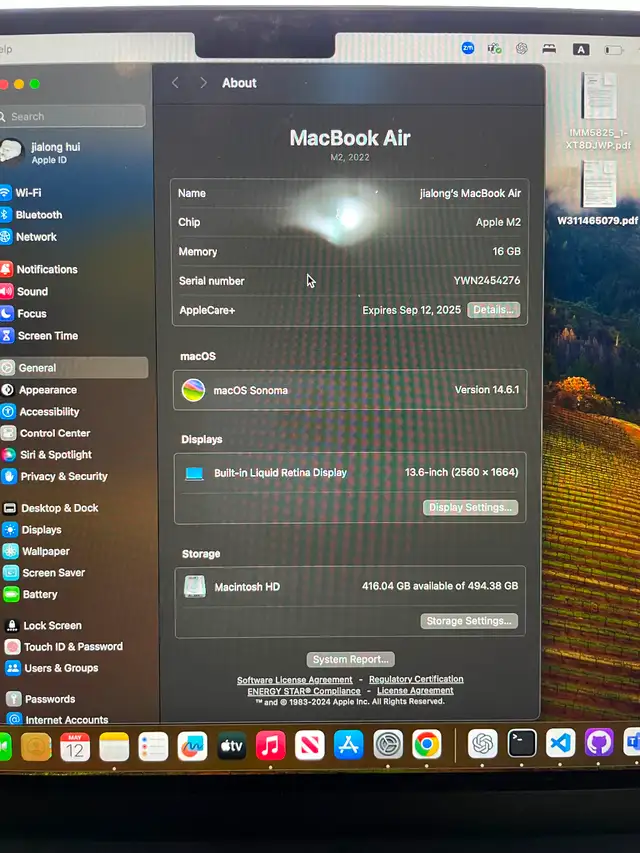Image resolution: width=640 pixels, height=853 pixels.
Task: Click the "Version 14.6.1" text
Action: pos(487,390)
